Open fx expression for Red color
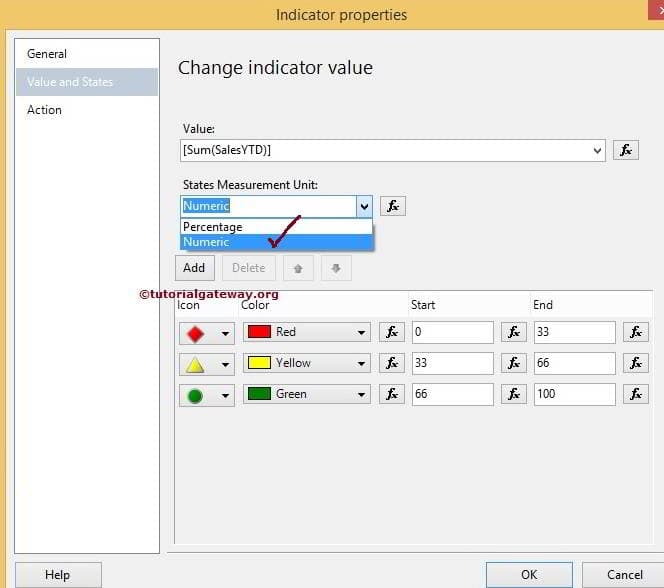Viewport: 664px width, 588px height. [391, 332]
